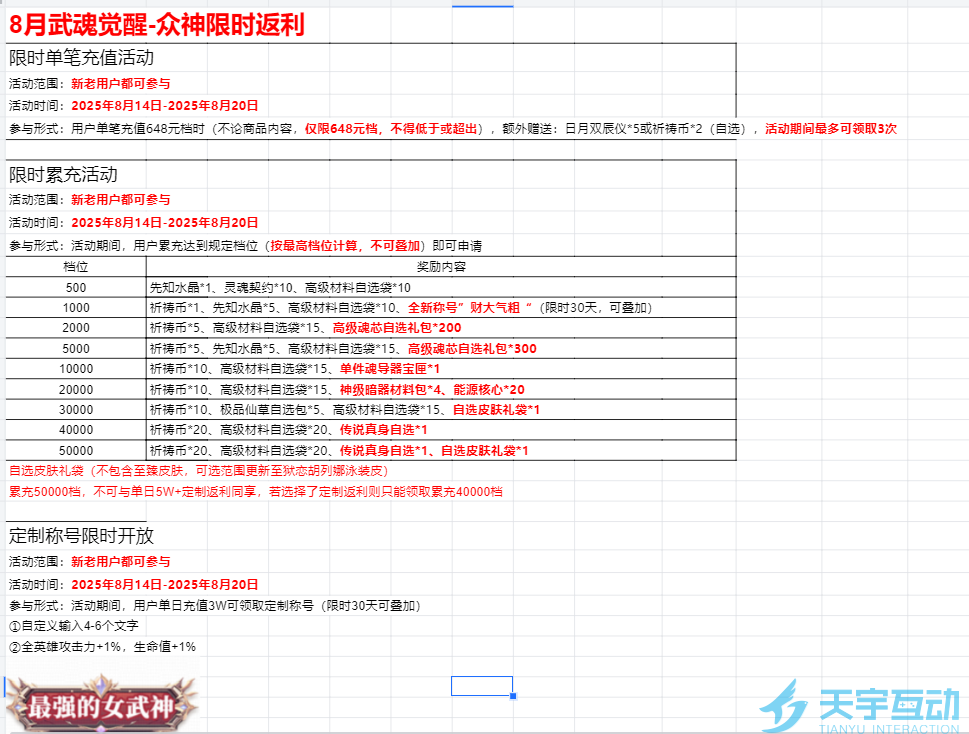969x734 pixels.
Task: Click reward text "全新称号"财大气粗""
Action: [470, 308]
